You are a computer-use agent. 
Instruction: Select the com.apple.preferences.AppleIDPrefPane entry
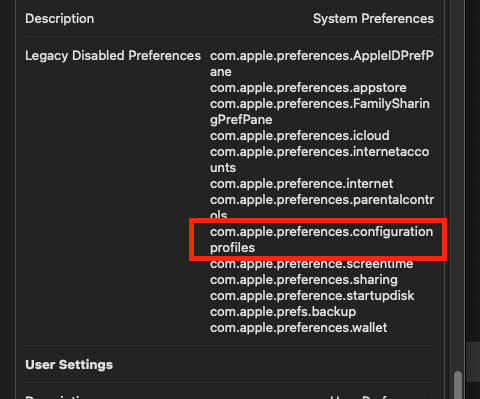click(x=322, y=64)
